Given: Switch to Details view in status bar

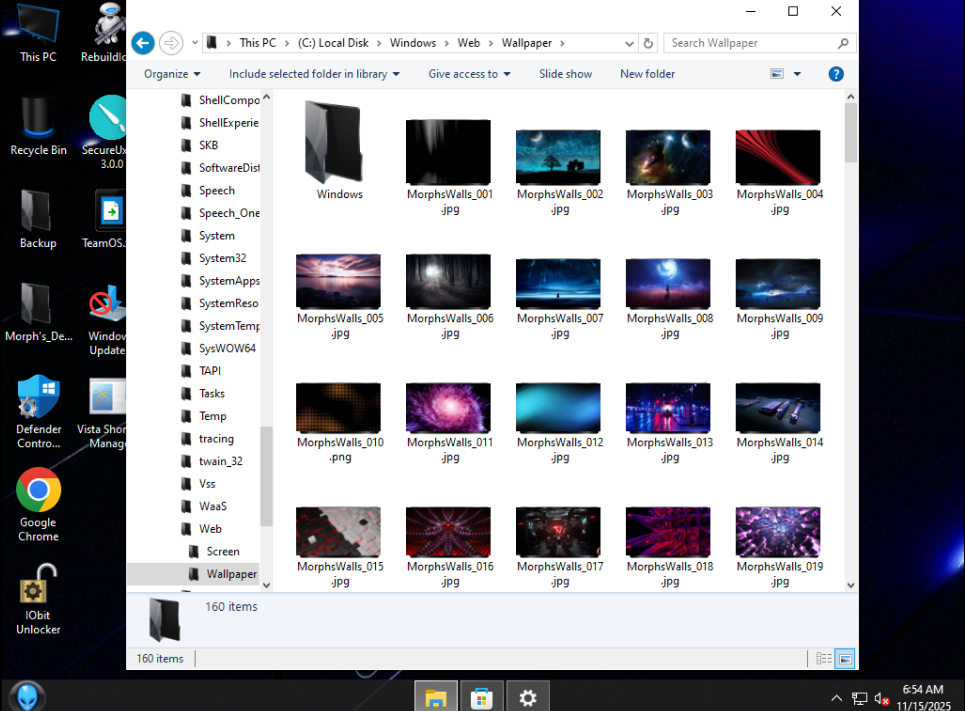Looking at the screenshot, I should pyautogui.click(x=823, y=659).
